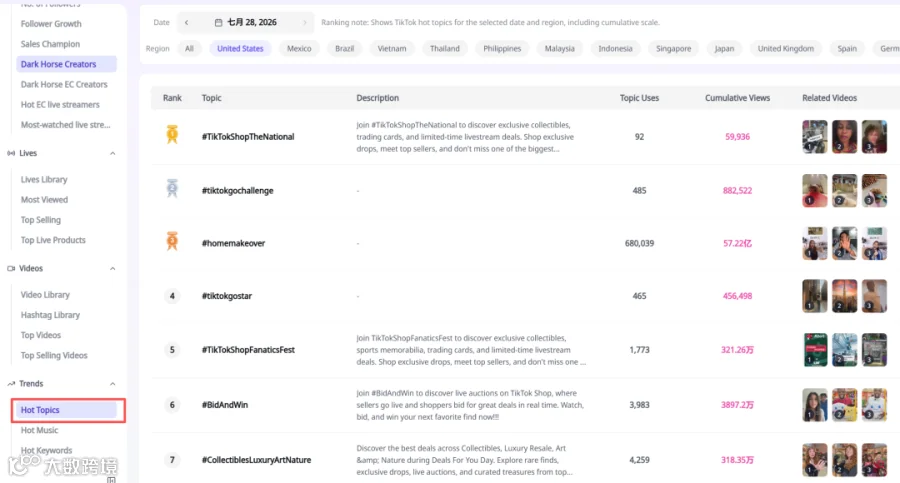Screen dimensions: 900x483
Task: Collapse the Trends section chevron
Action: (x=112, y=384)
